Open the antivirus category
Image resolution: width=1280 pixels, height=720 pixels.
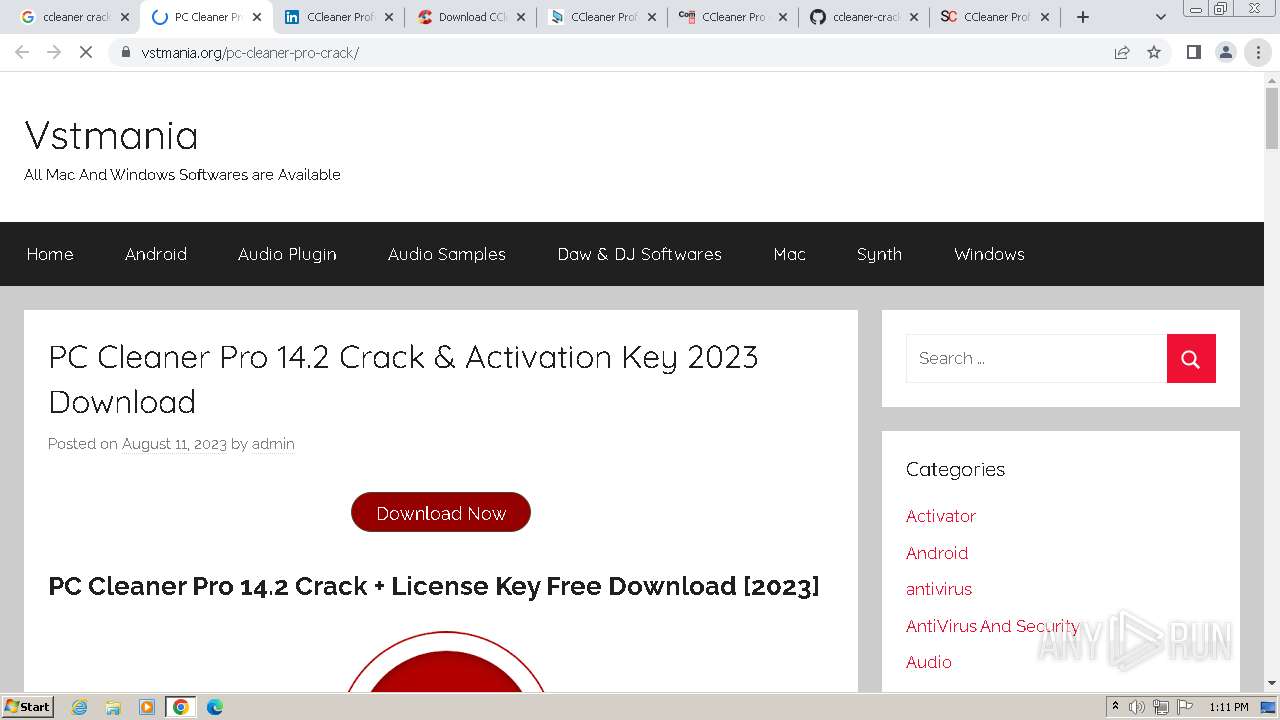[939, 589]
